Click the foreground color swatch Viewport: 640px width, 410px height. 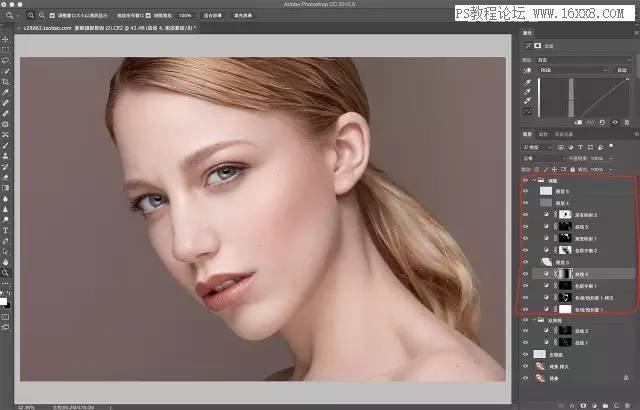(x=3, y=301)
